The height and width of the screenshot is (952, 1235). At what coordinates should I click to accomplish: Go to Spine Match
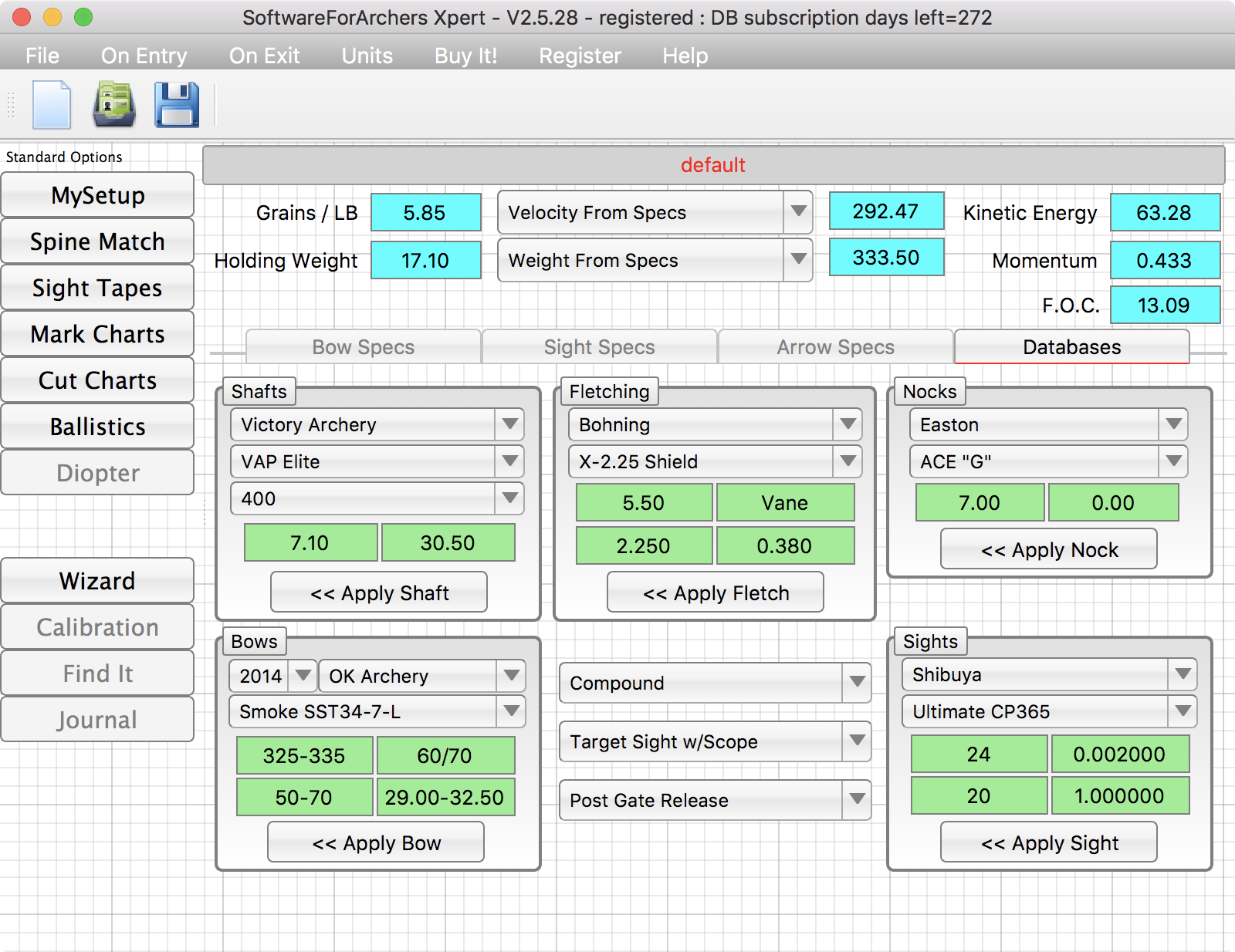pyautogui.click(x=97, y=241)
